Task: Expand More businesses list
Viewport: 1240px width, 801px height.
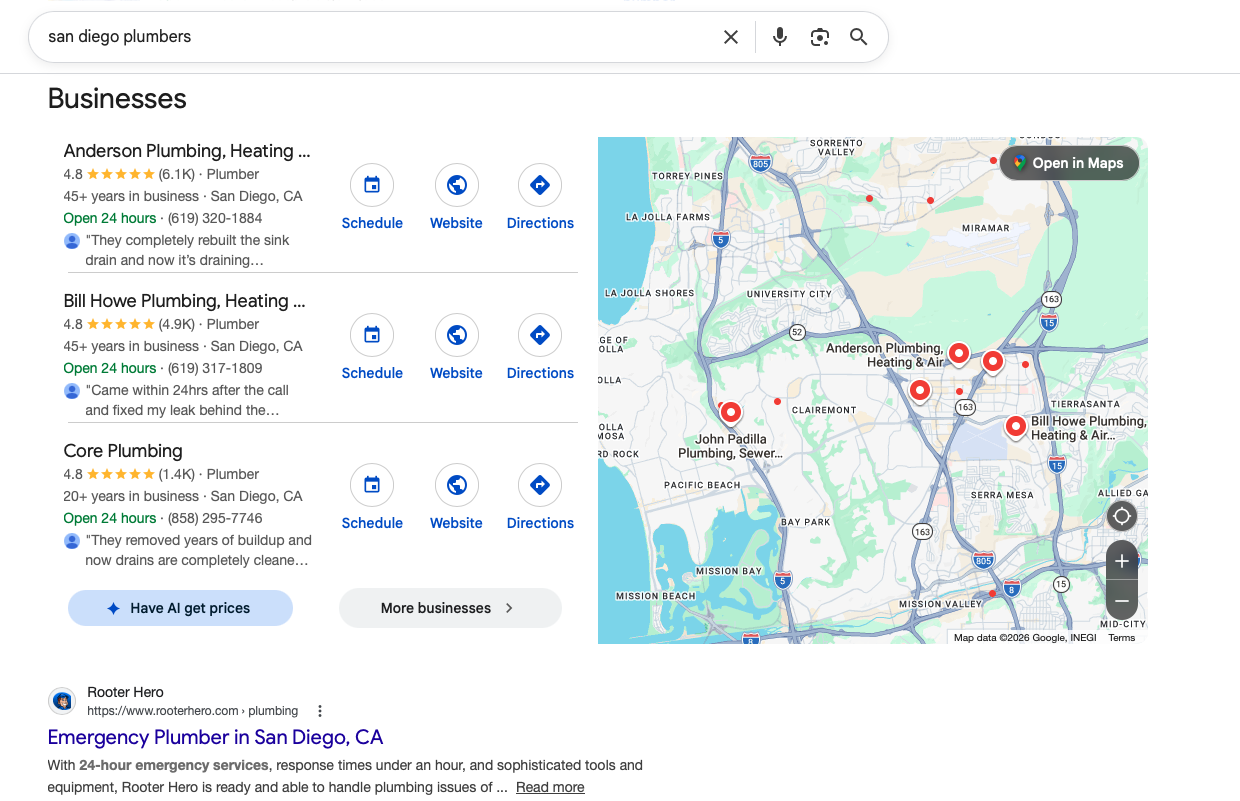Action: coord(450,608)
